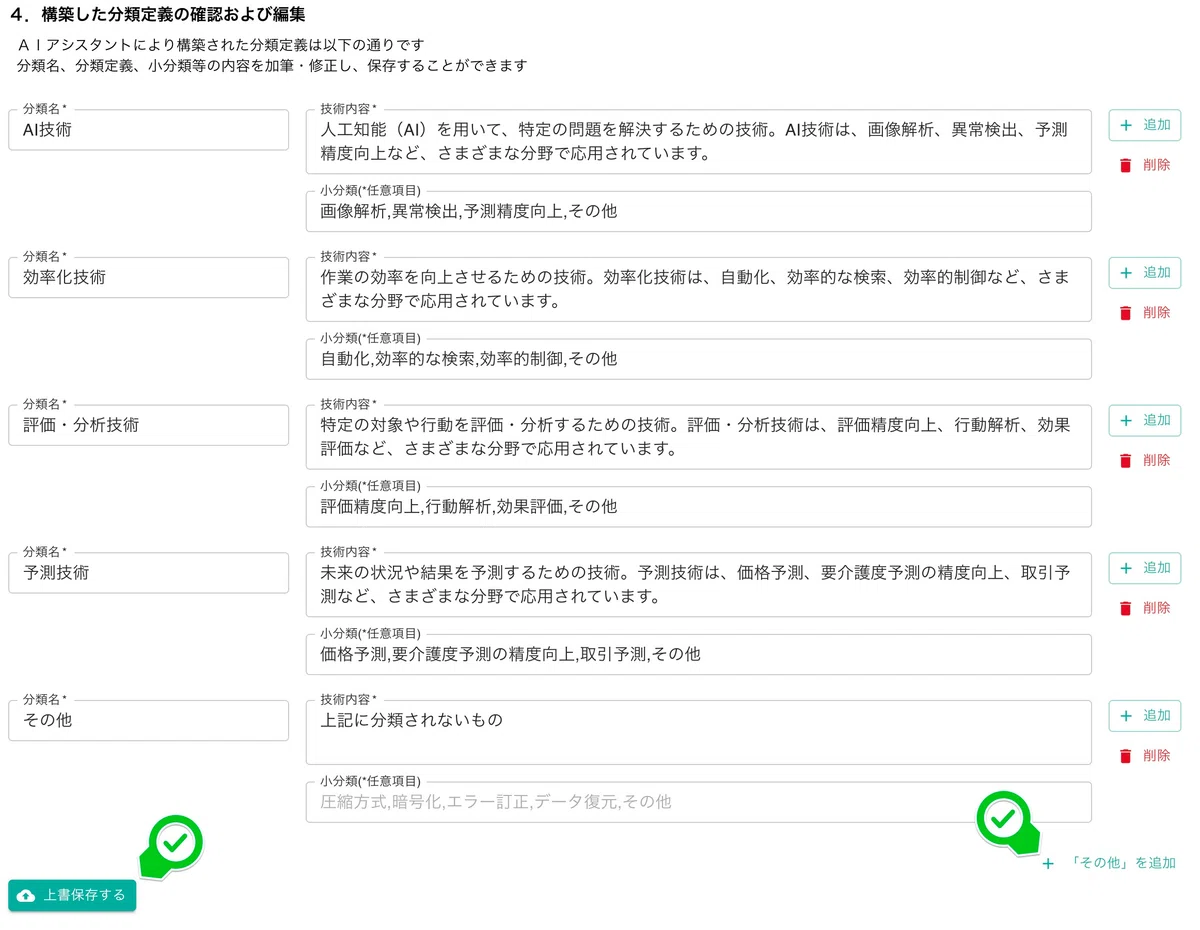Viewport: 1200px width, 930px height.
Task: Edit 小分類 field with 自動化,効率的な検索
Action: point(699,359)
